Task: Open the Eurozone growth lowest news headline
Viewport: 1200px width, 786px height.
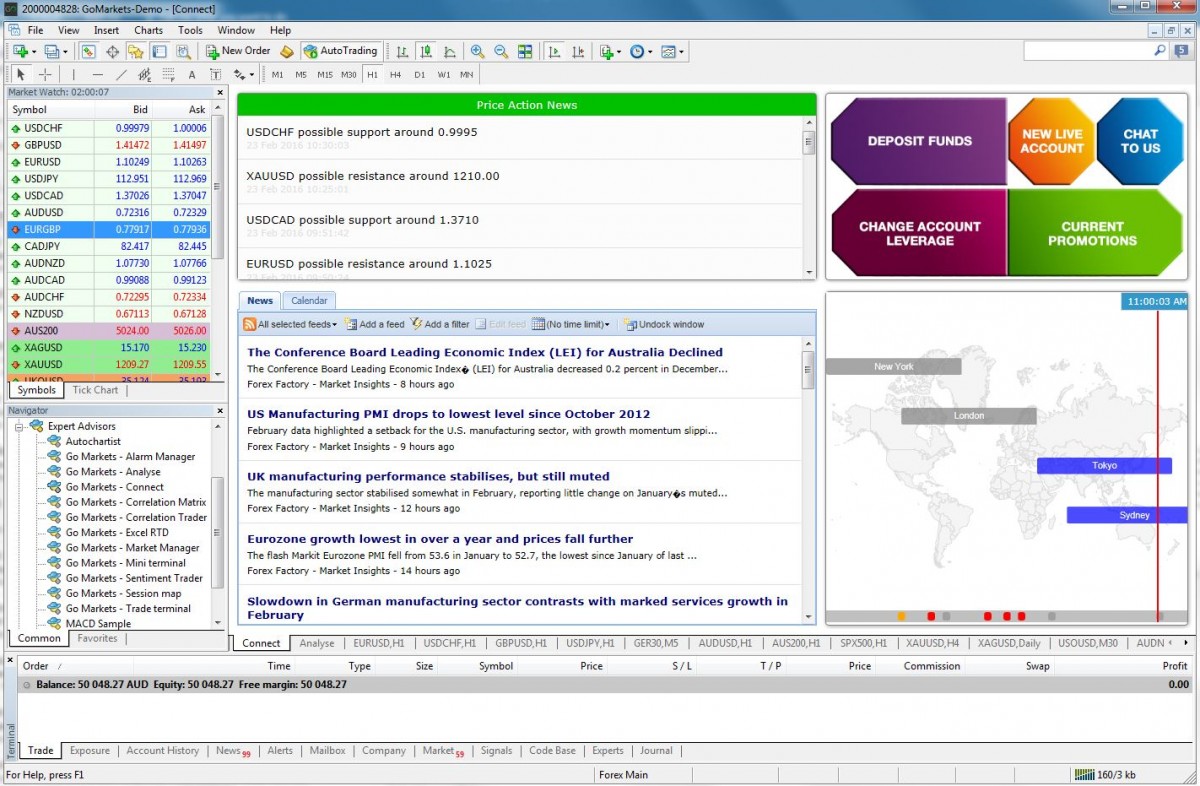Action: [x=440, y=539]
